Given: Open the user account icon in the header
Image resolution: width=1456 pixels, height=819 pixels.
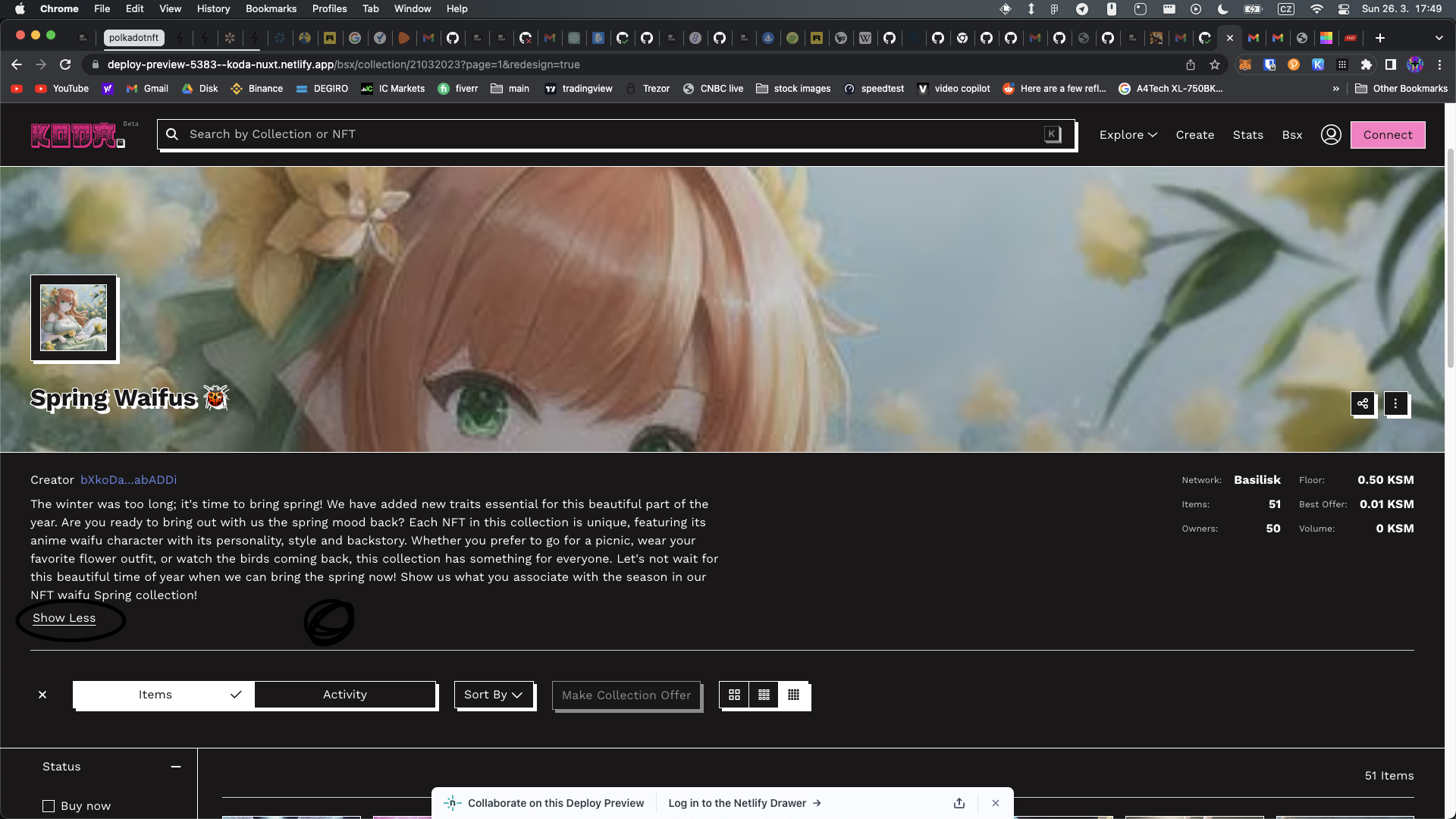Looking at the screenshot, I should pyautogui.click(x=1332, y=134).
